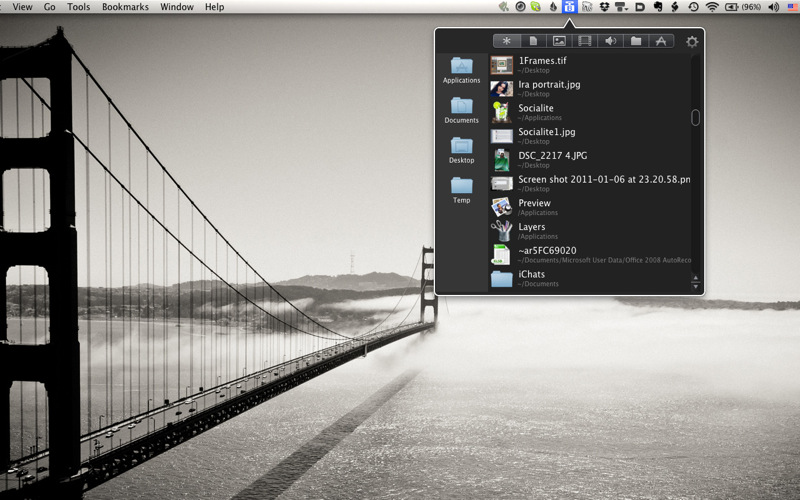Filter recent items by documents
Screen dimensions: 800x500
(x=532, y=41)
